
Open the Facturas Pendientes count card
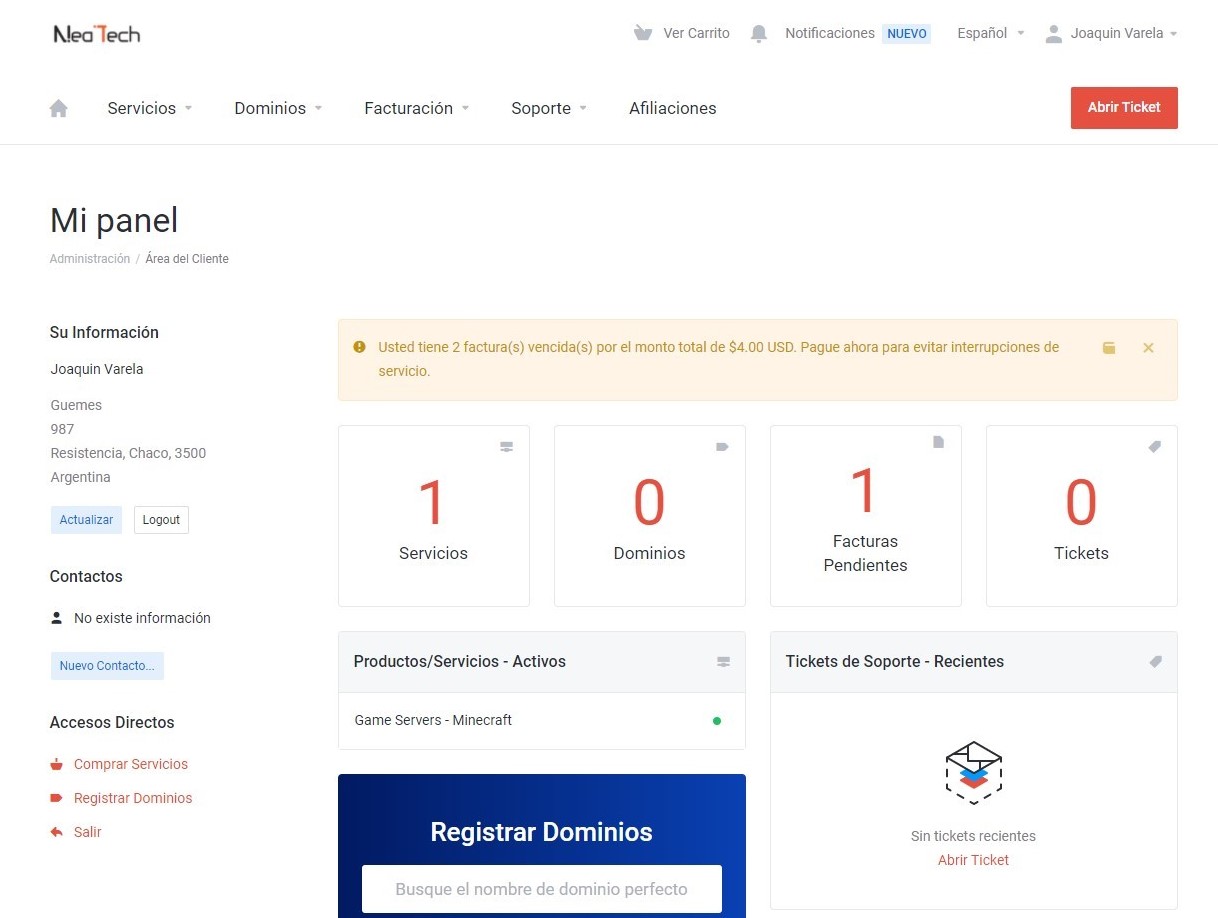pyautogui.click(x=866, y=516)
